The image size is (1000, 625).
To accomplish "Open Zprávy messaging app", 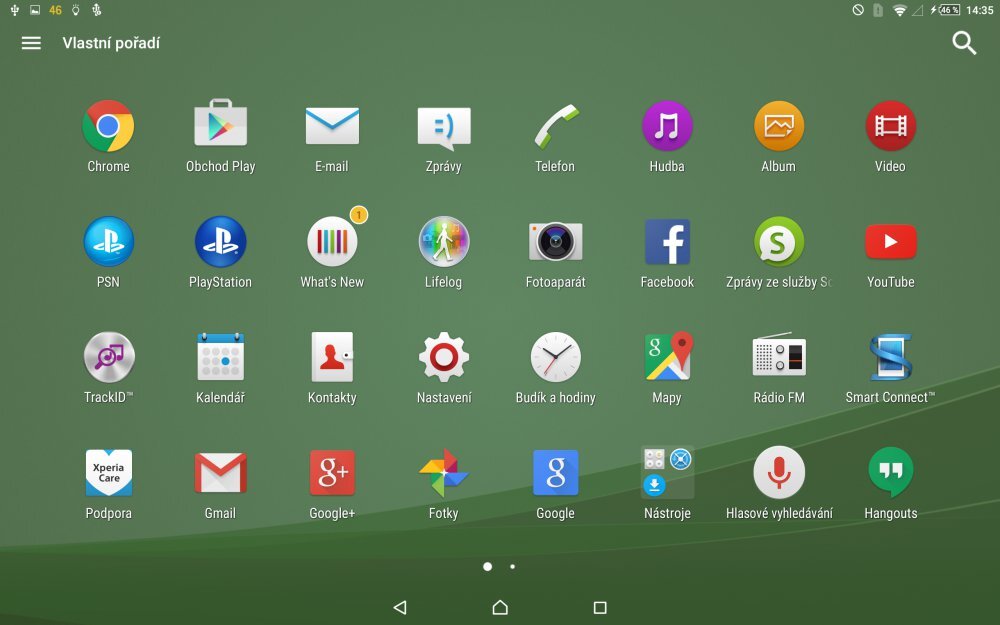I will pos(444,128).
